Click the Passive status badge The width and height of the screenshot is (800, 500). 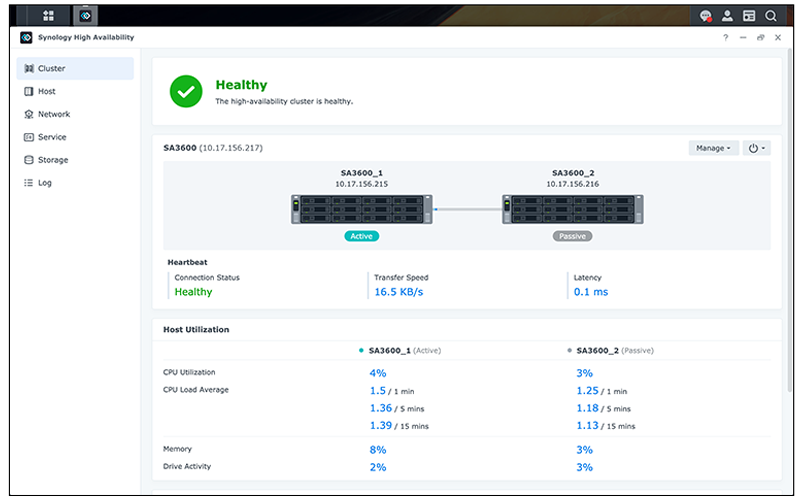pyautogui.click(x=572, y=236)
